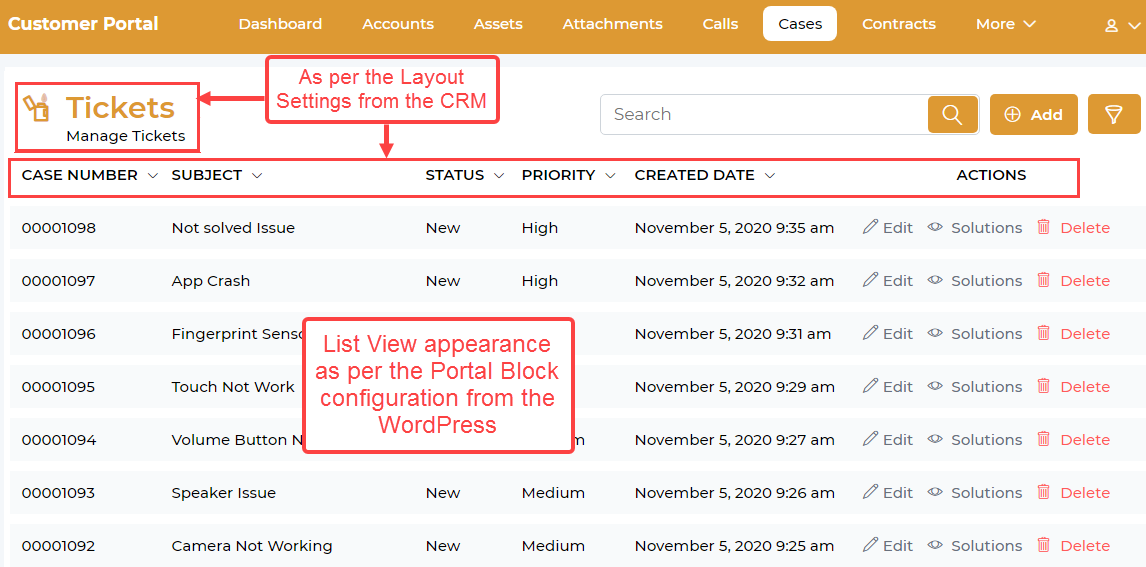The width and height of the screenshot is (1146, 567).
Task: Click Delete link for case 00001094
Action: pyautogui.click(x=1085, y=439)
